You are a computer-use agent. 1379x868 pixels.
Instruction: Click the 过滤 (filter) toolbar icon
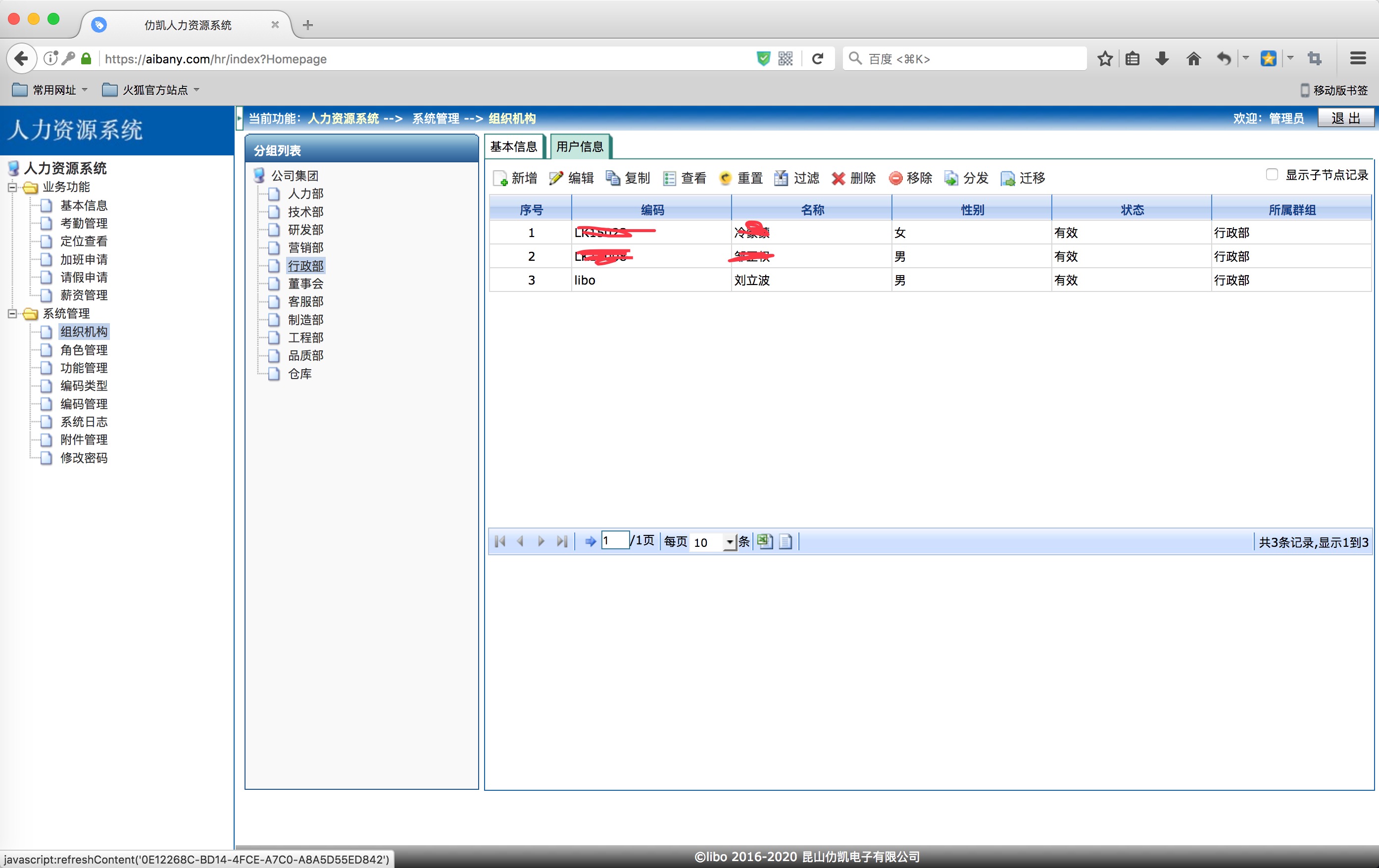[x=781, y=178]
